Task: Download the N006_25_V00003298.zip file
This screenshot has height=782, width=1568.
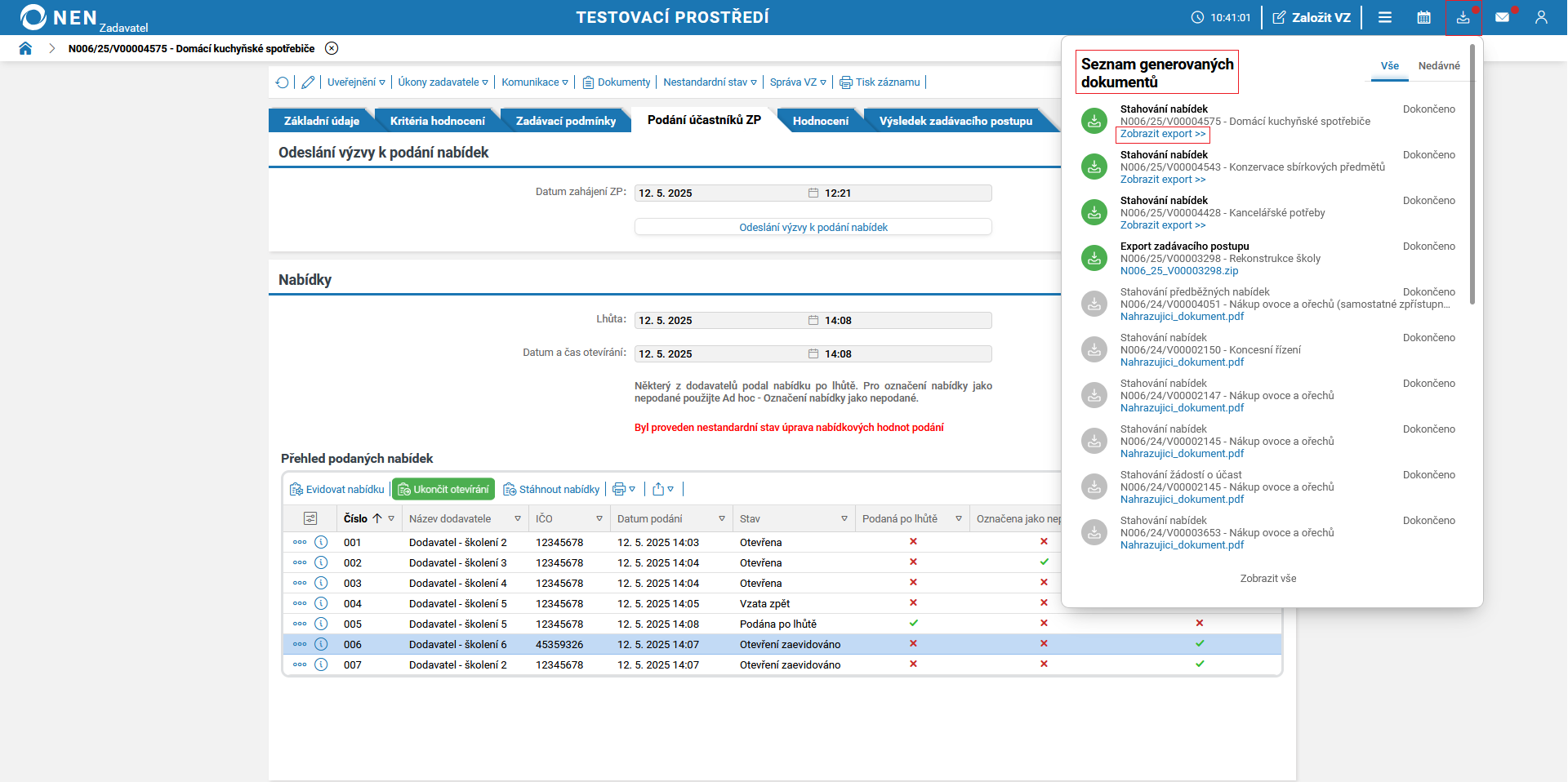Action: 1178,271
